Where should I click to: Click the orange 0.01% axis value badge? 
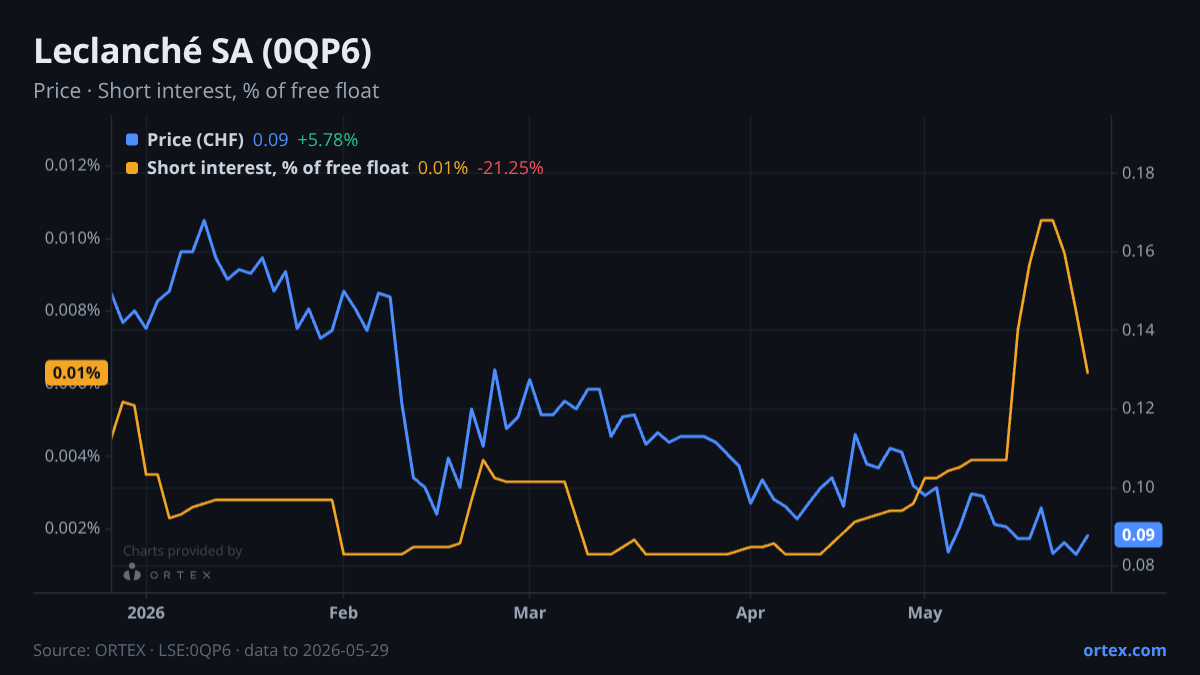(x=76, y=374)
